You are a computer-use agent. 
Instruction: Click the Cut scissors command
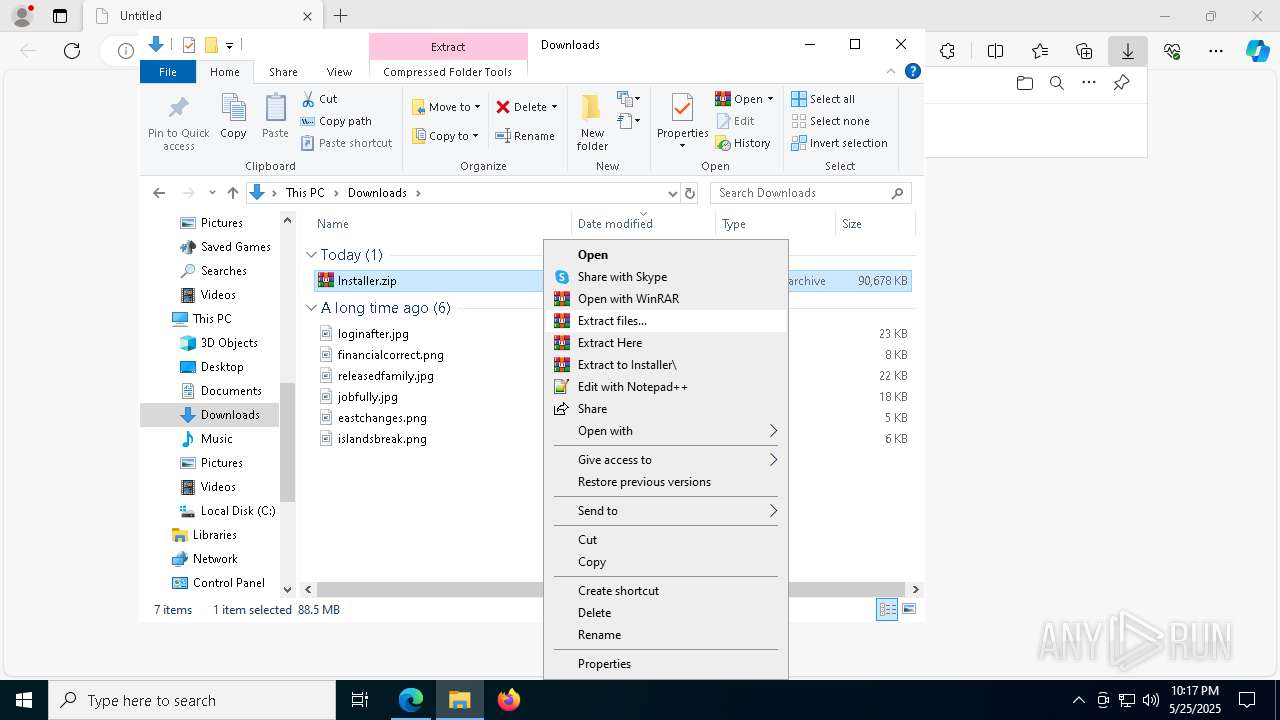(320, 99)
